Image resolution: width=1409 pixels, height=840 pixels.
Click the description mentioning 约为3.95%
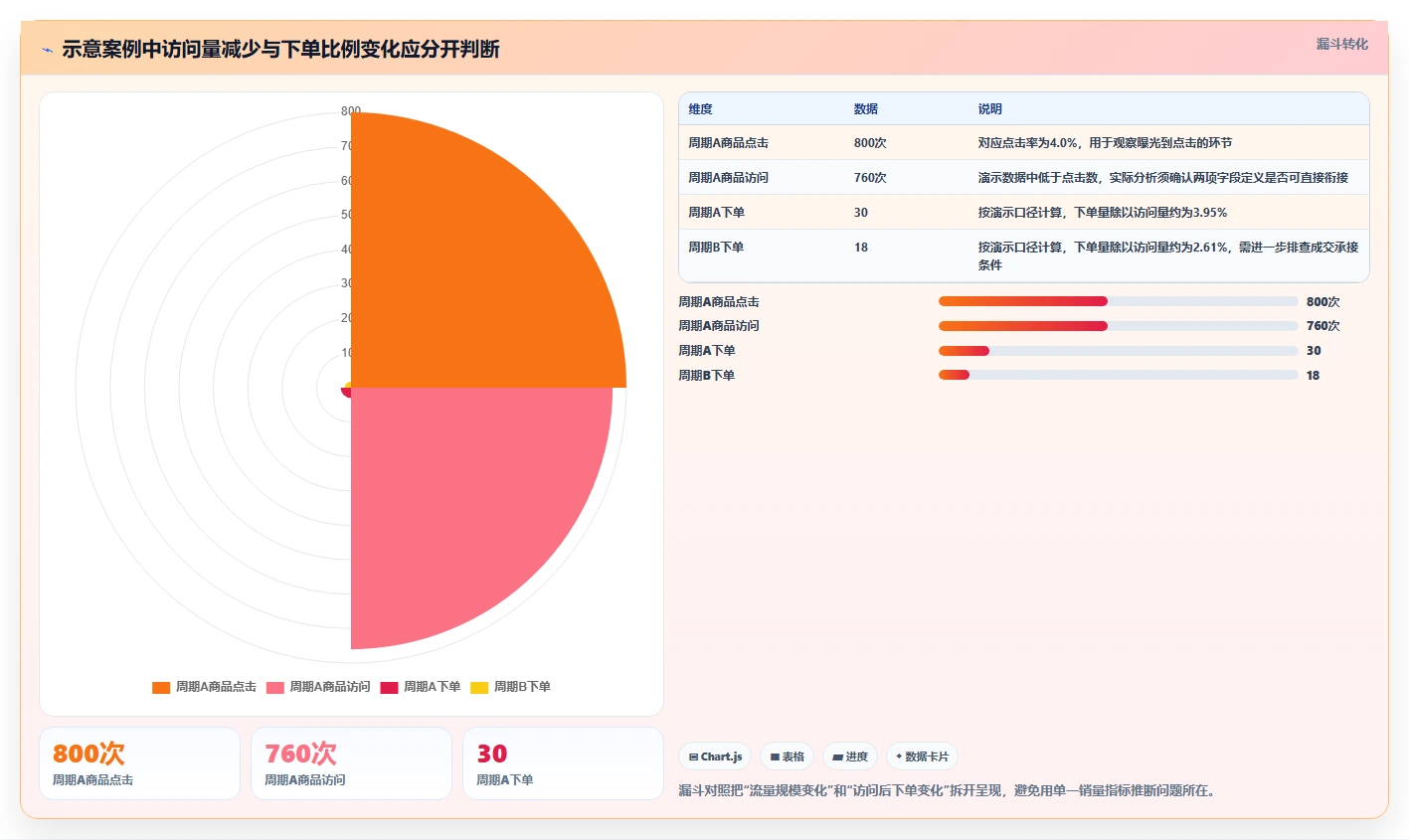tap(1102, 213)
